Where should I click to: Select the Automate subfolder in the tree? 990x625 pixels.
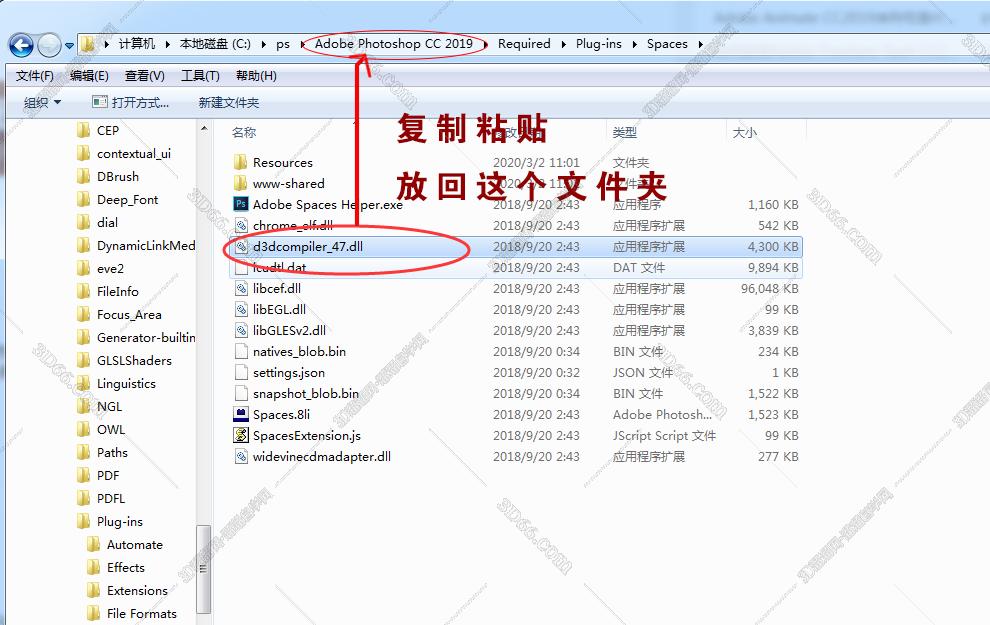(x=125, y=544)
